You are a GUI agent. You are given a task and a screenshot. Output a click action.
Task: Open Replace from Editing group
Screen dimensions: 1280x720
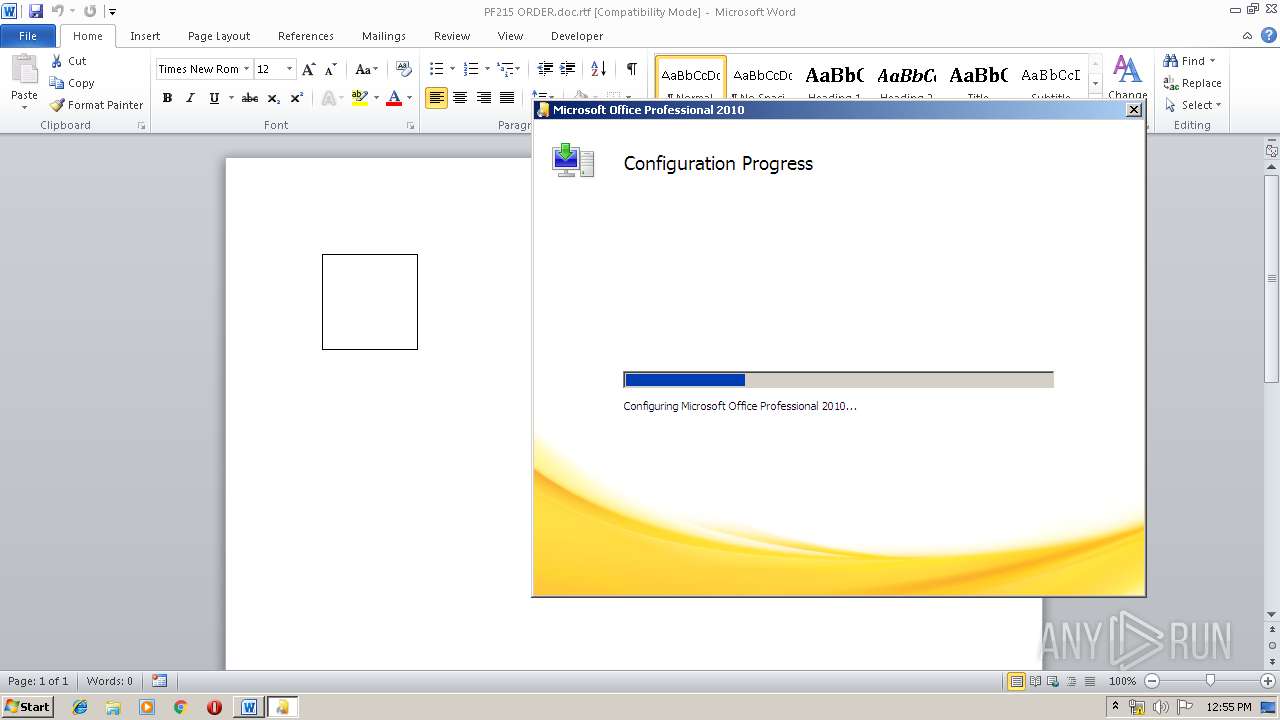pyautogui.click(x=1192, y=83)
